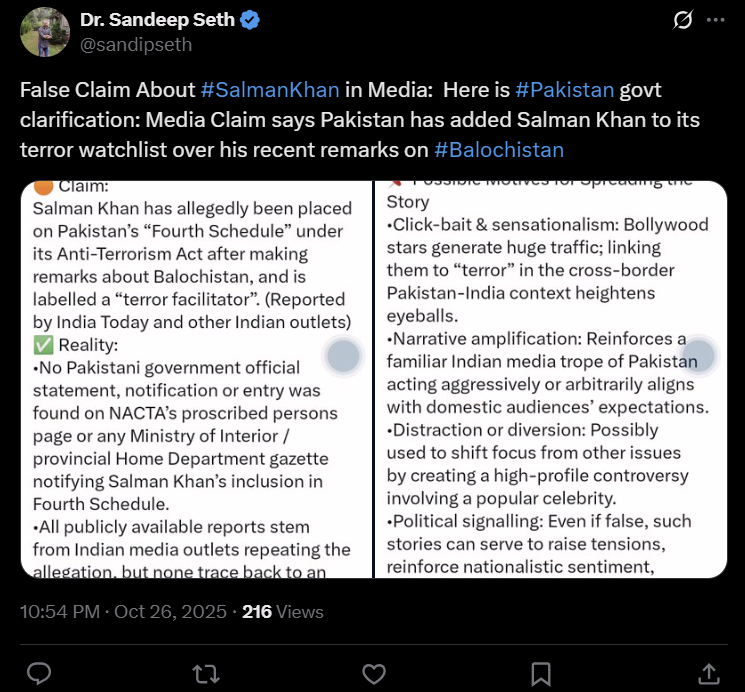Click the repost arrows icon

tap(207, 671)
